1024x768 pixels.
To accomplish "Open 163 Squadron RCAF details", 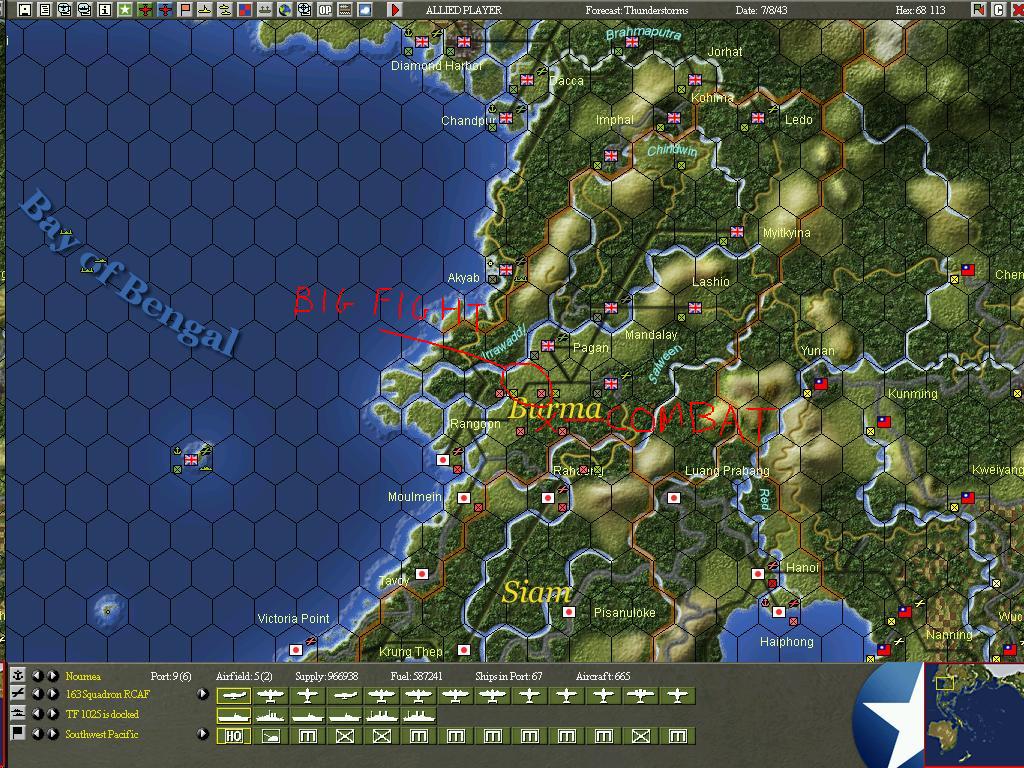I will [x=108, y=694].
